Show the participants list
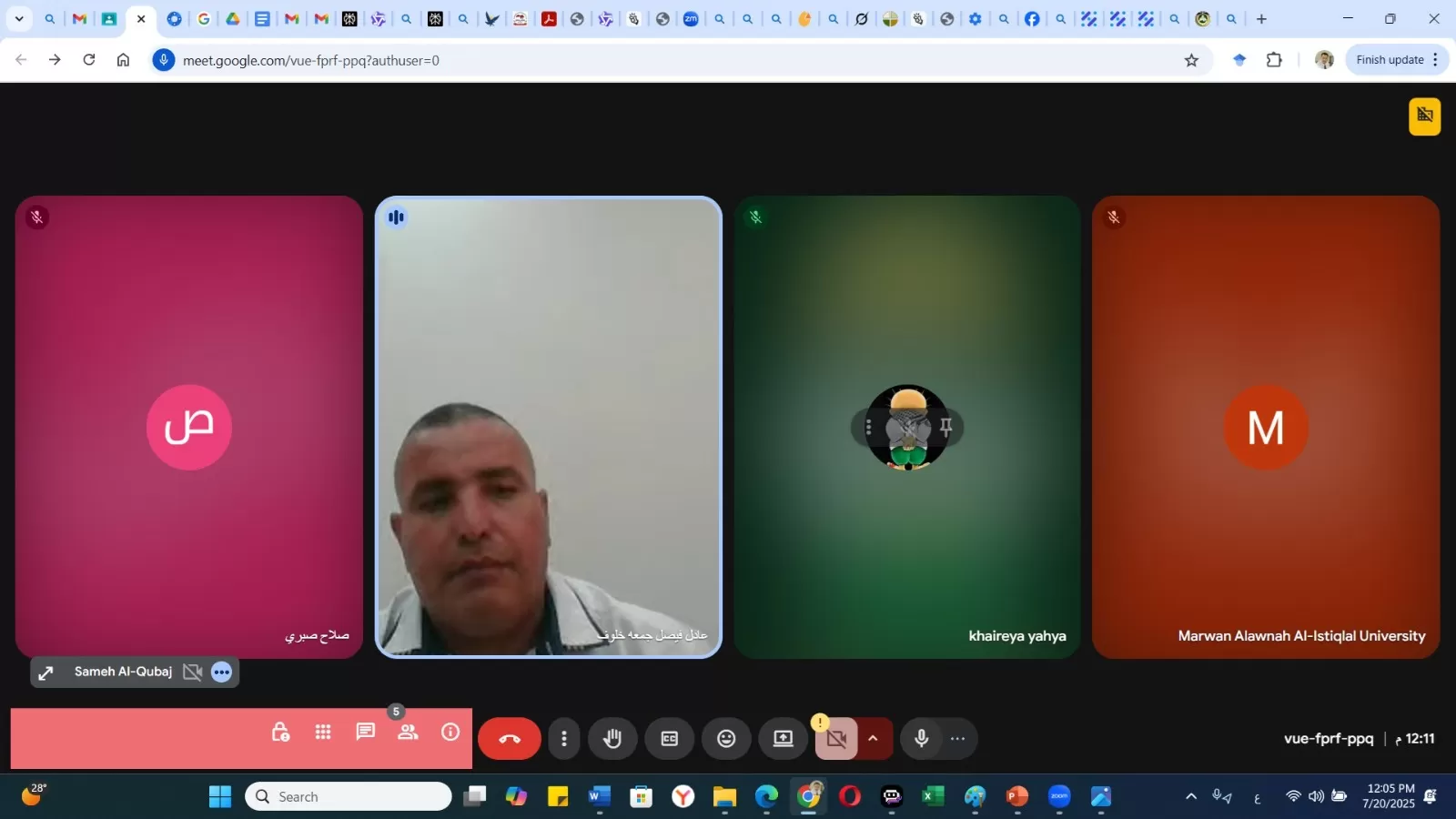 coord(408,733)
